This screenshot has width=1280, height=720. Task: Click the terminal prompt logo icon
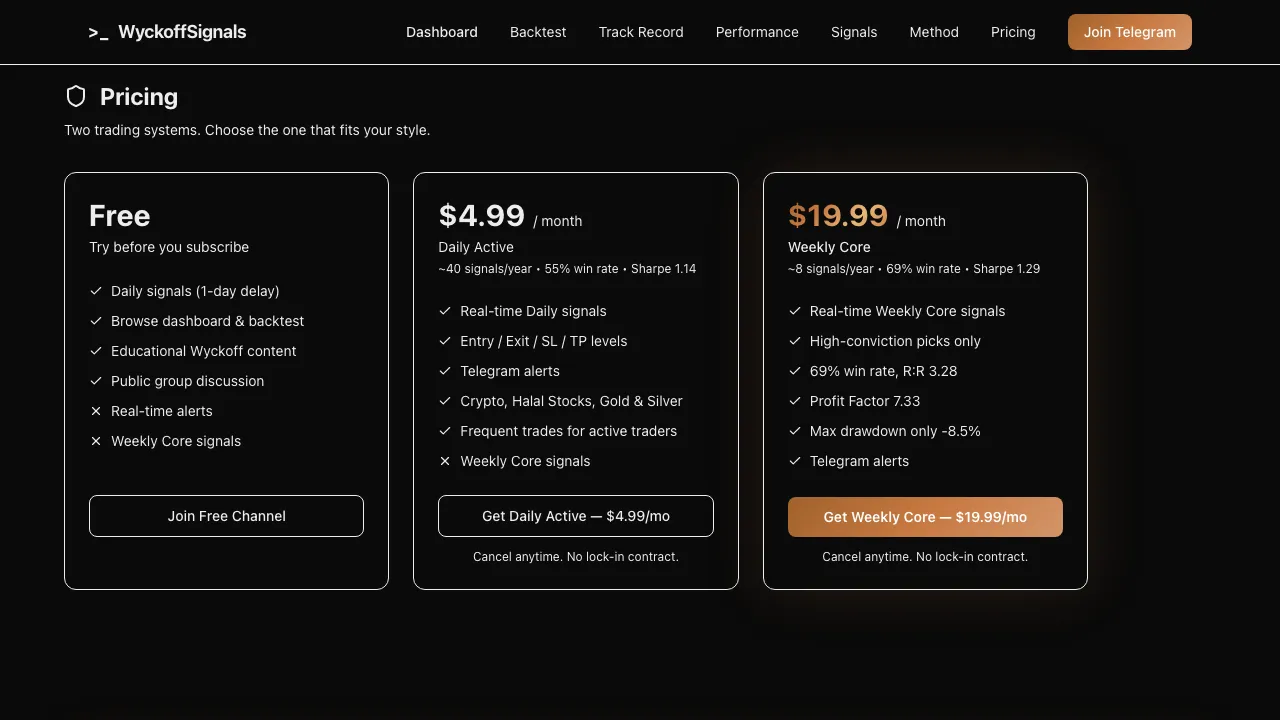(x=98, y=32)
